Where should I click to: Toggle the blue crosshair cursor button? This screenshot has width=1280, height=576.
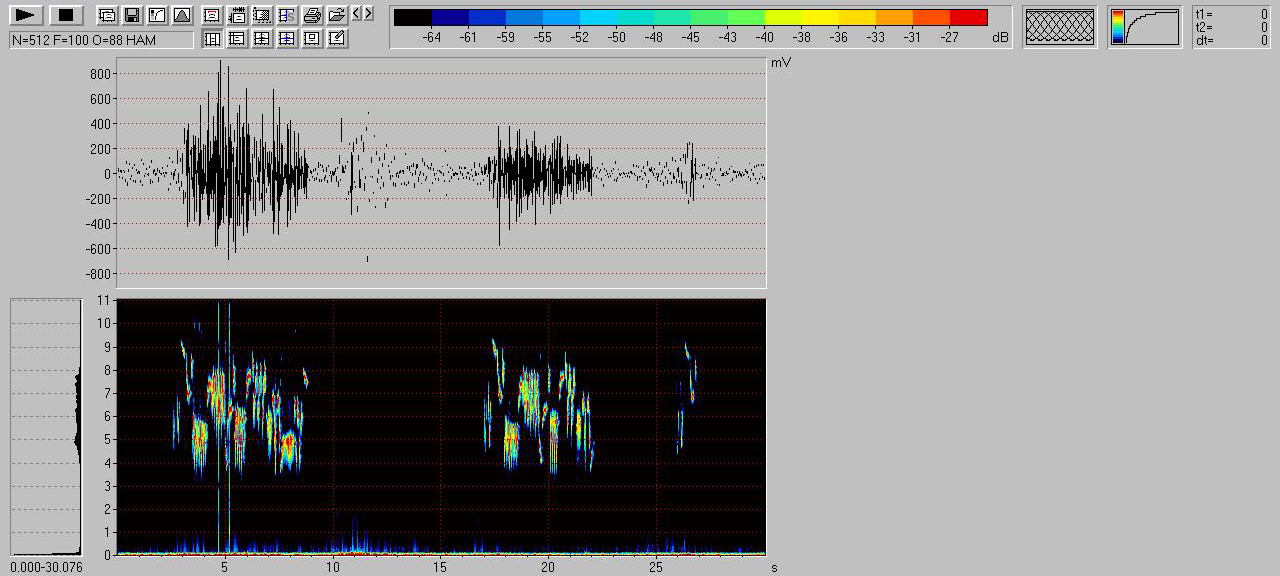287,39
